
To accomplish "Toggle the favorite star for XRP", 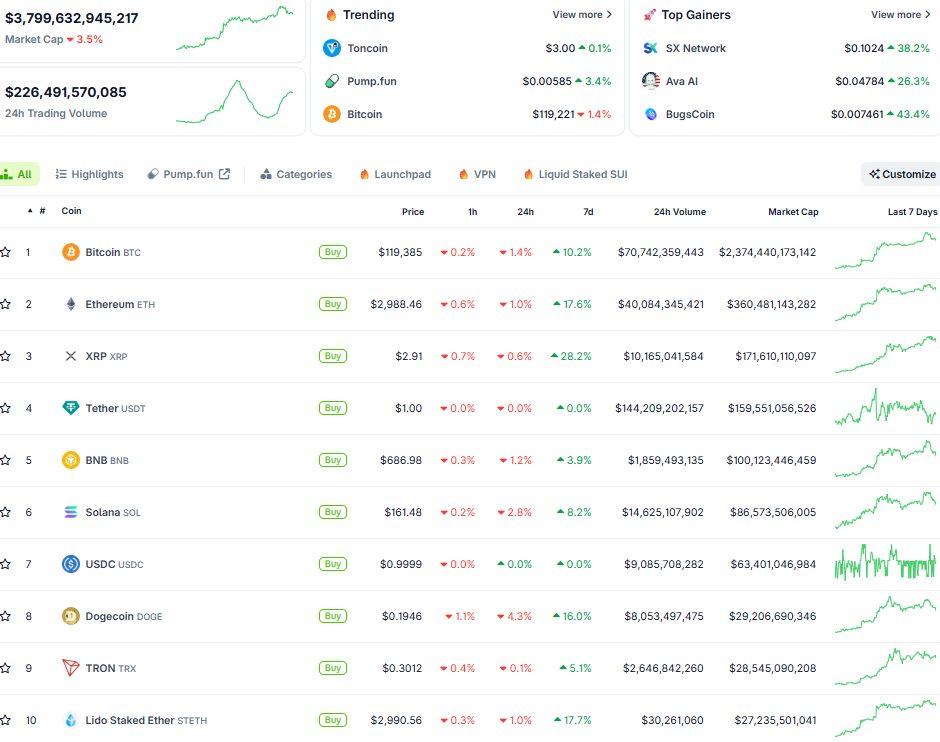I will click(x=5, y=357).
